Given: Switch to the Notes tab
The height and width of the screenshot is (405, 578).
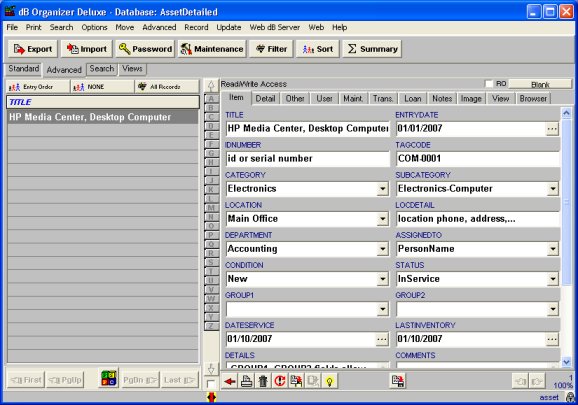Looking at the screenshot, I should point(442,99).
